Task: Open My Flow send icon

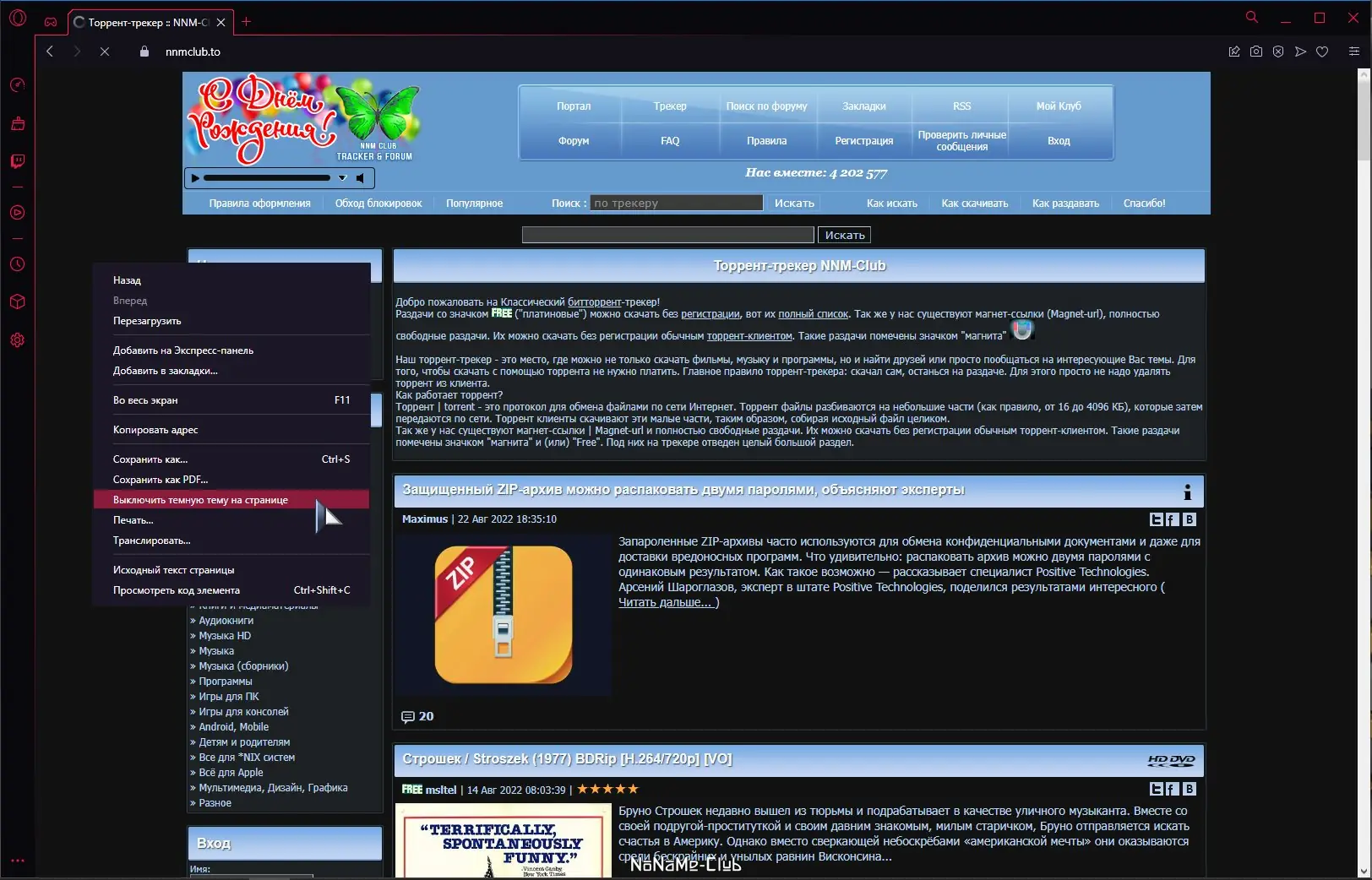Action: 1300,52
